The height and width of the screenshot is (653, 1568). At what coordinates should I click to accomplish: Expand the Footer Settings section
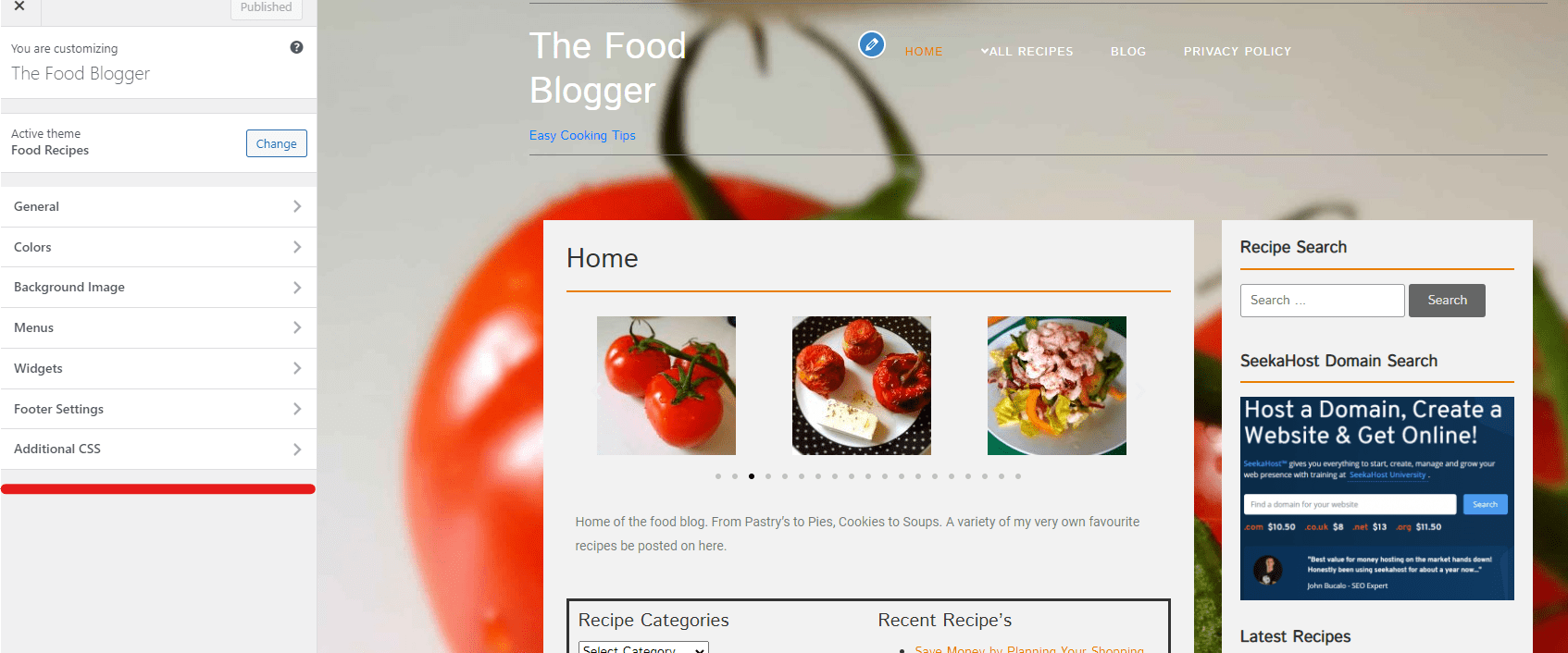pyautogui.click(x=158, y=409)
